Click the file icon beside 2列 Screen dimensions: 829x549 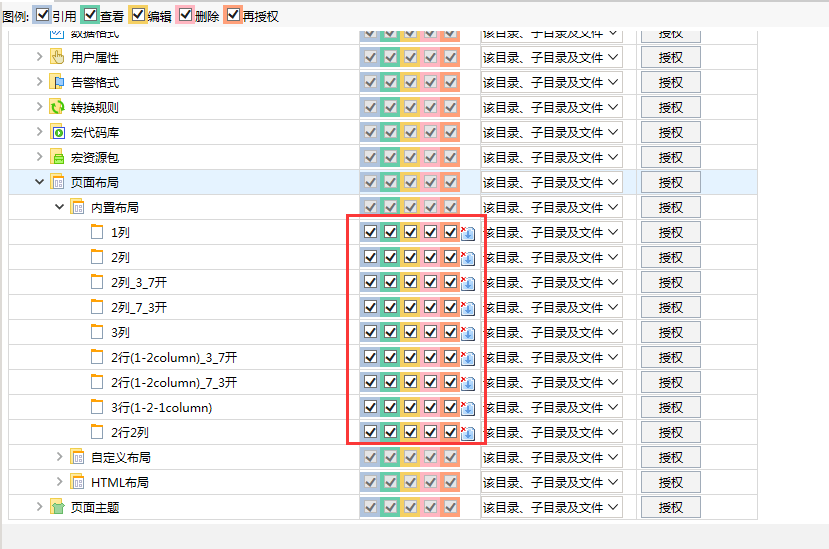click(x=97, y=257)
